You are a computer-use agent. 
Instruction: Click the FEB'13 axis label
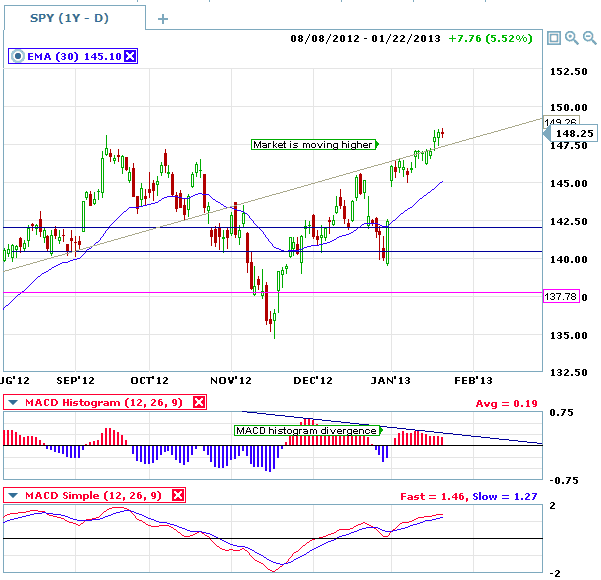(x=473, y=381)
